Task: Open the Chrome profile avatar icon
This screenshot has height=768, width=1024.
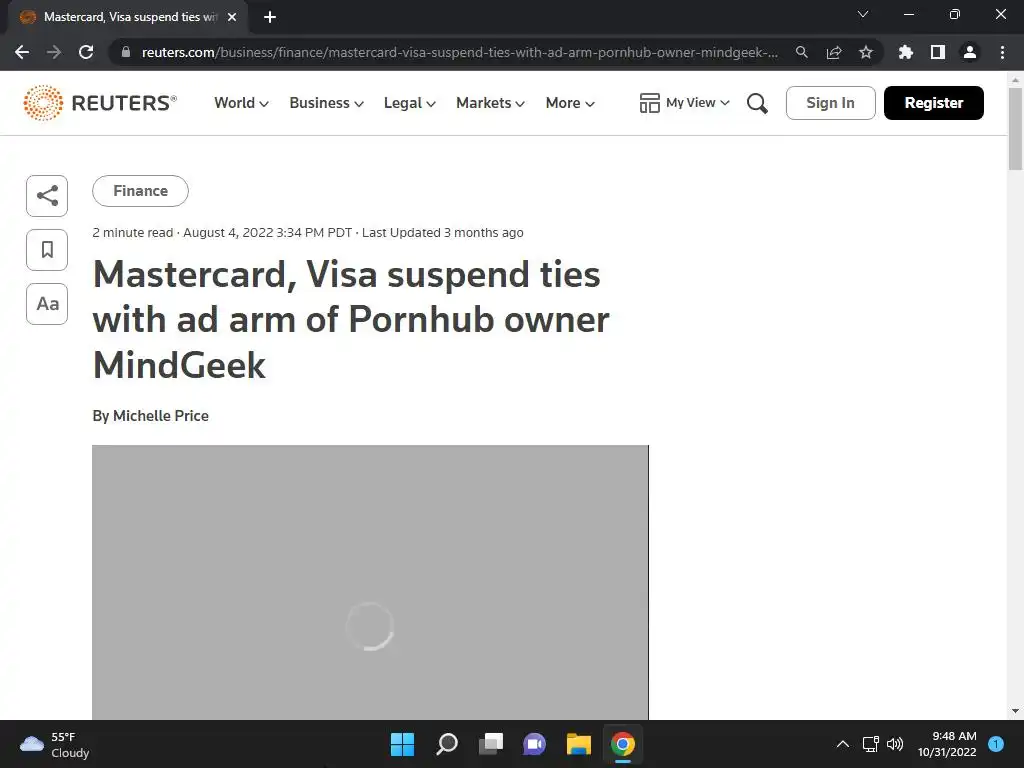Action: click(x=970, y=52)
